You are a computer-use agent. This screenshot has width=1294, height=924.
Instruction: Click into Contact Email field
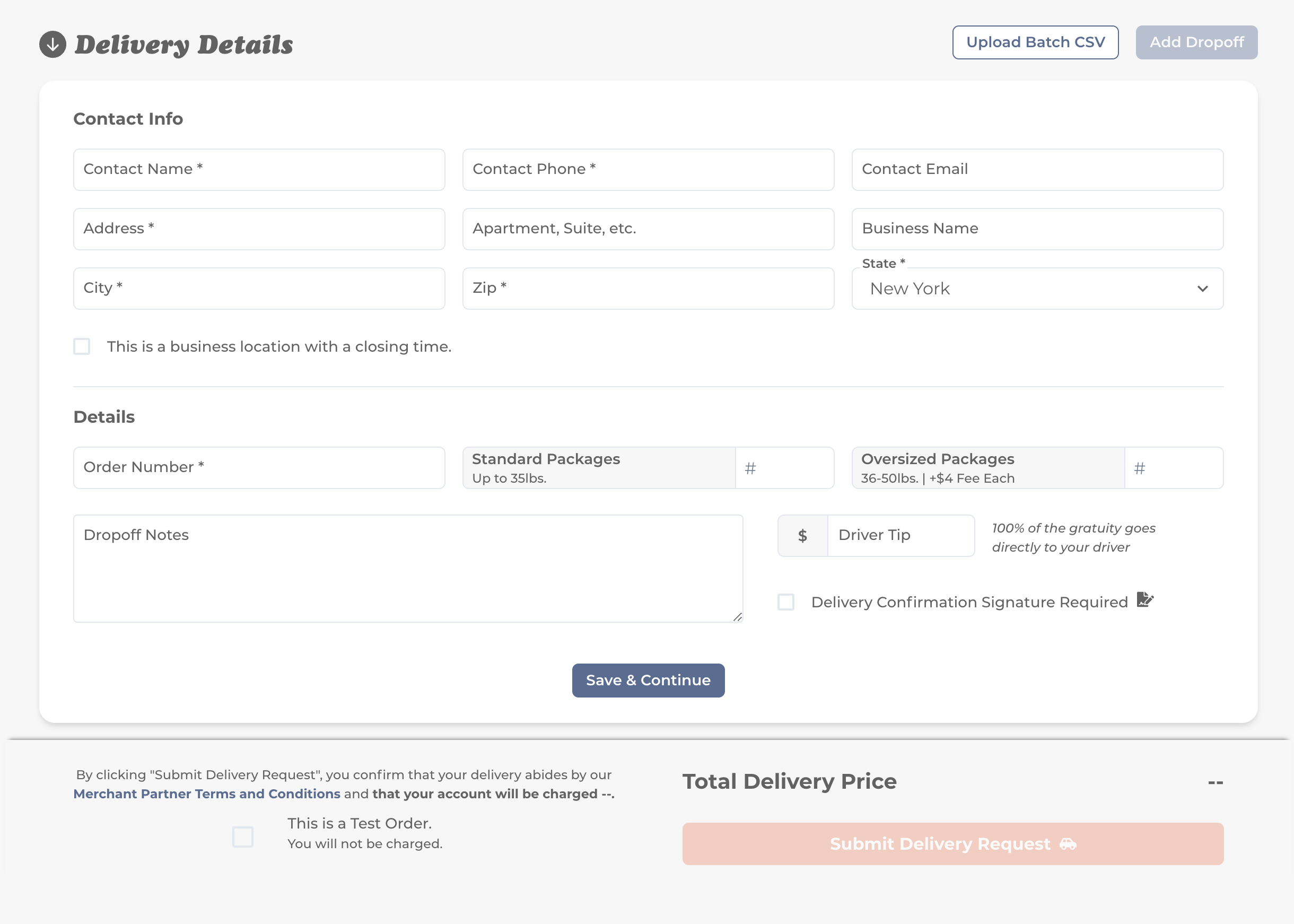point(1037,170)
